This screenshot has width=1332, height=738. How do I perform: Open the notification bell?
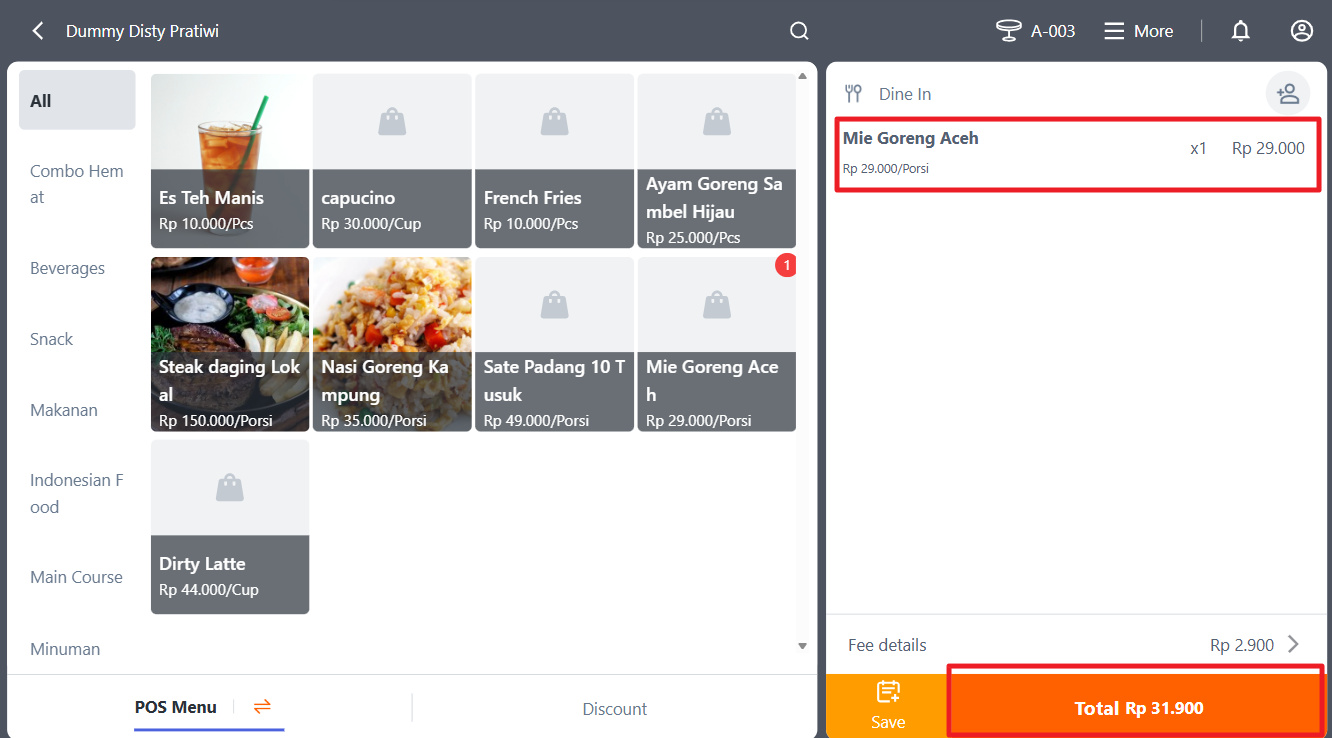pyautogui.click(x=1240, y=31)
